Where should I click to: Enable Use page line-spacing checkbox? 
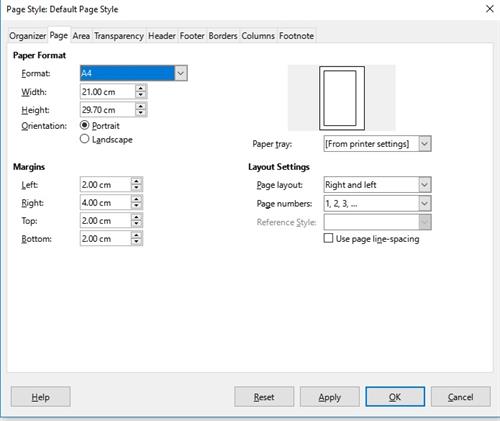point(328,238)
